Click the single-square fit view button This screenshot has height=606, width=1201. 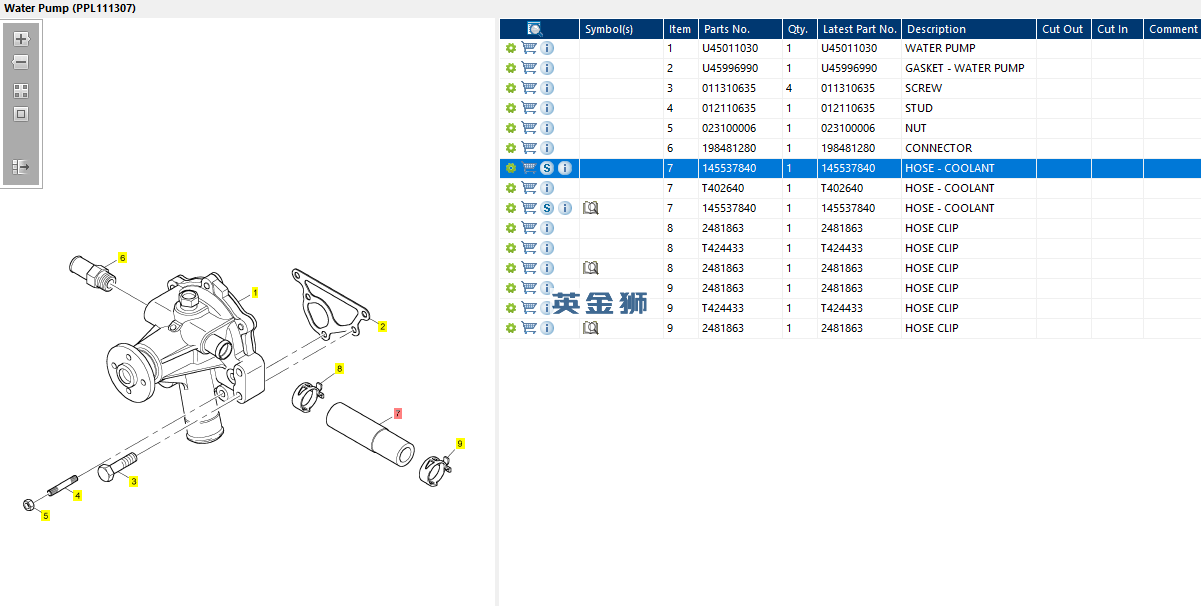(x=21, y=114)
